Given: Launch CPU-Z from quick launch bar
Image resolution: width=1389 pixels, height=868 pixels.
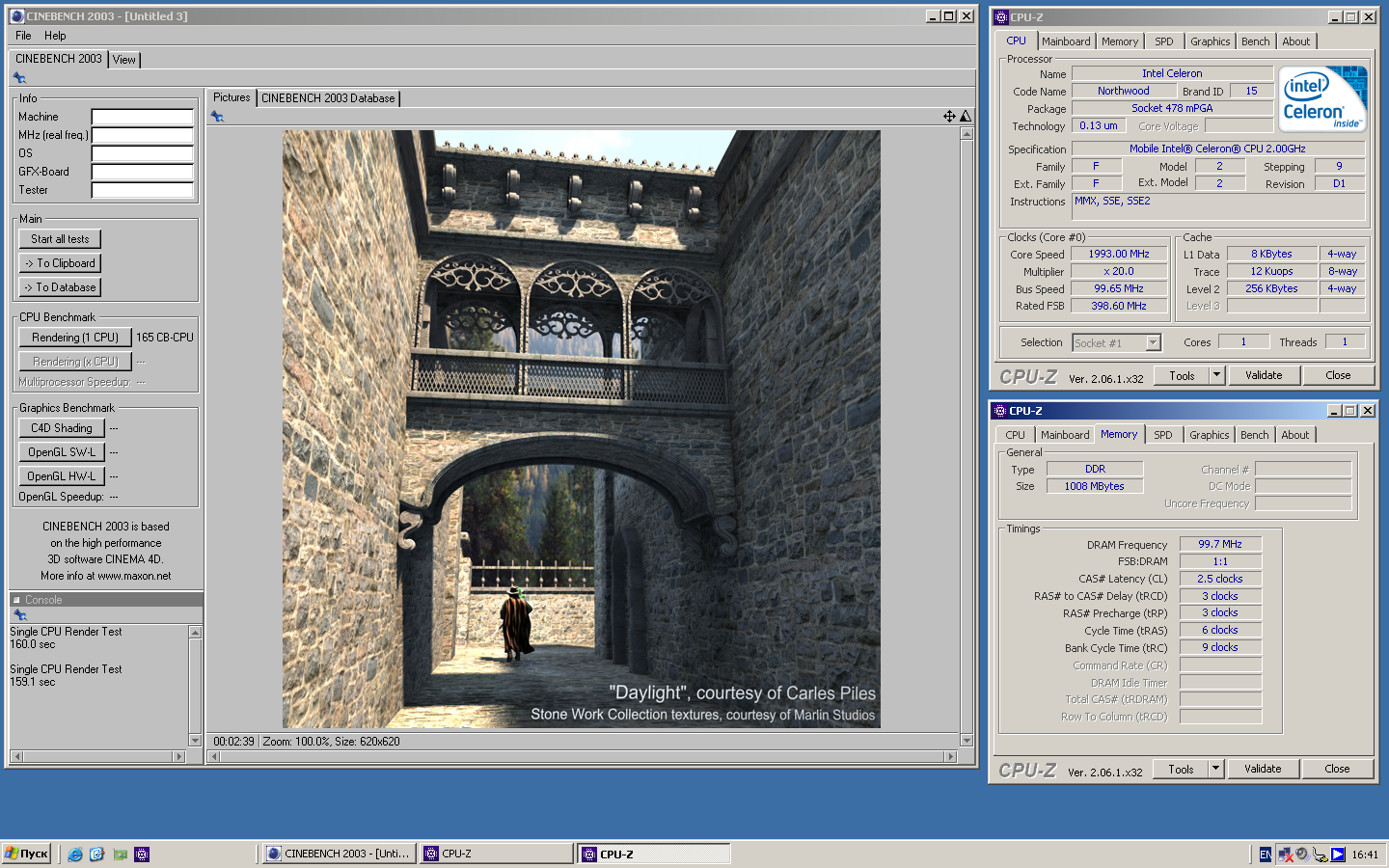Looking at the screenshot, I should pyautogui.click(x=142, y=854).
